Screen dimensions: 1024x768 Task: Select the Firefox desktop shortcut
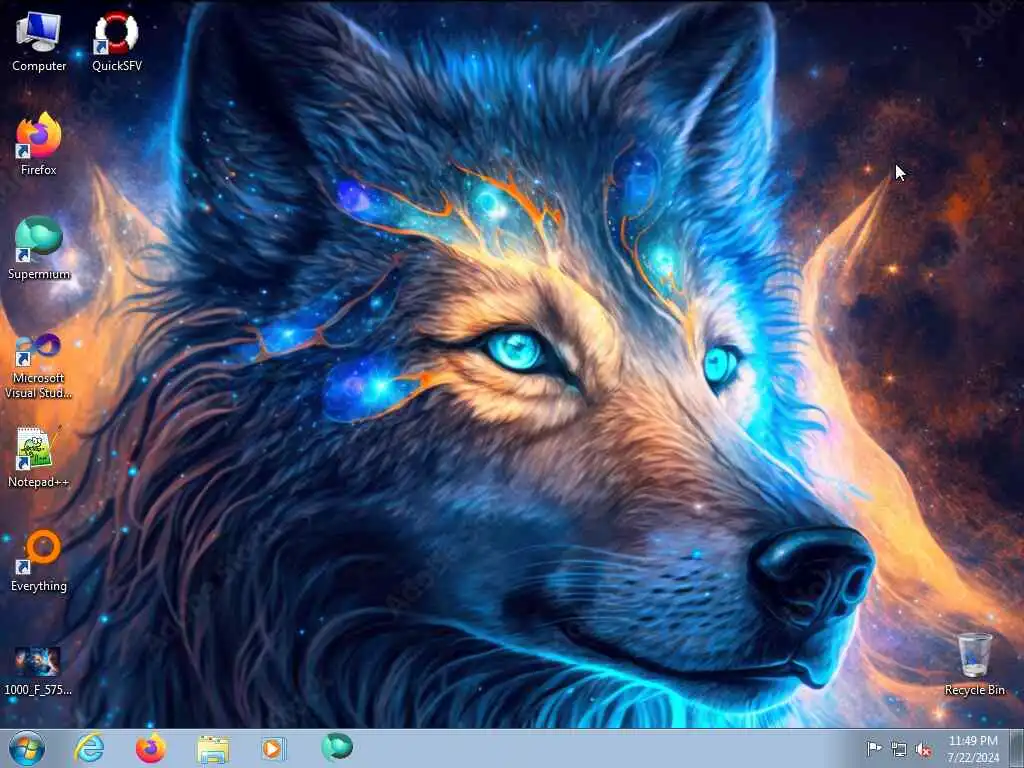[39, 144]
